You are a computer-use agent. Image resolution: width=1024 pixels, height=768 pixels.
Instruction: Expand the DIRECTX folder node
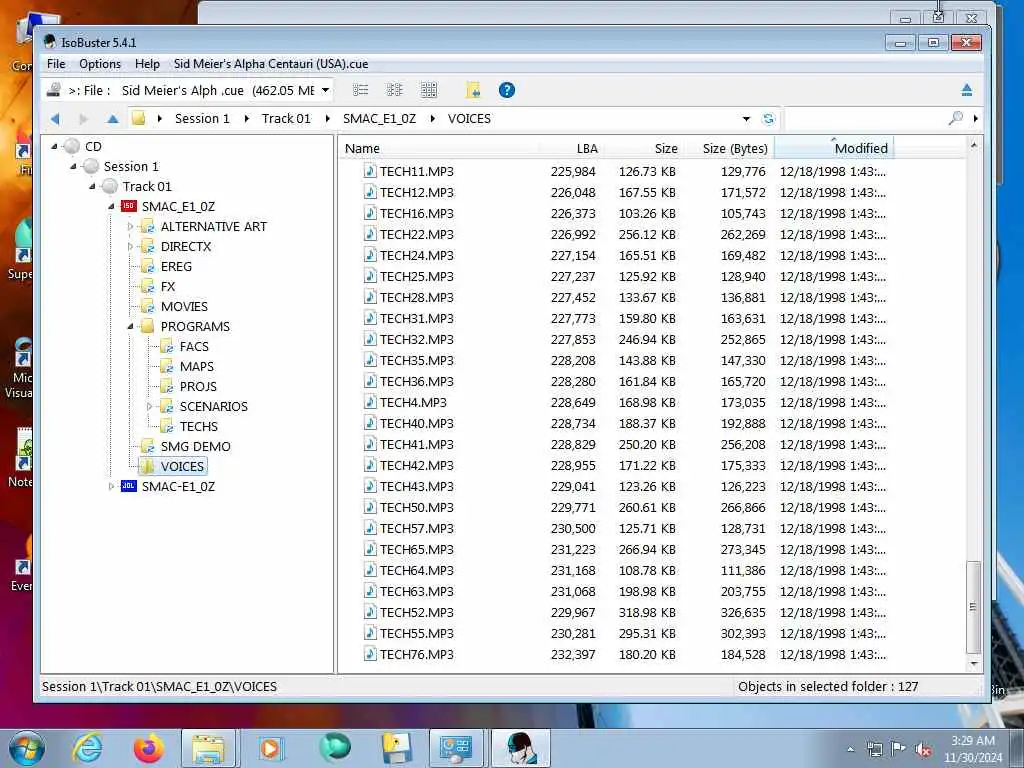click(x=130, y=246)
